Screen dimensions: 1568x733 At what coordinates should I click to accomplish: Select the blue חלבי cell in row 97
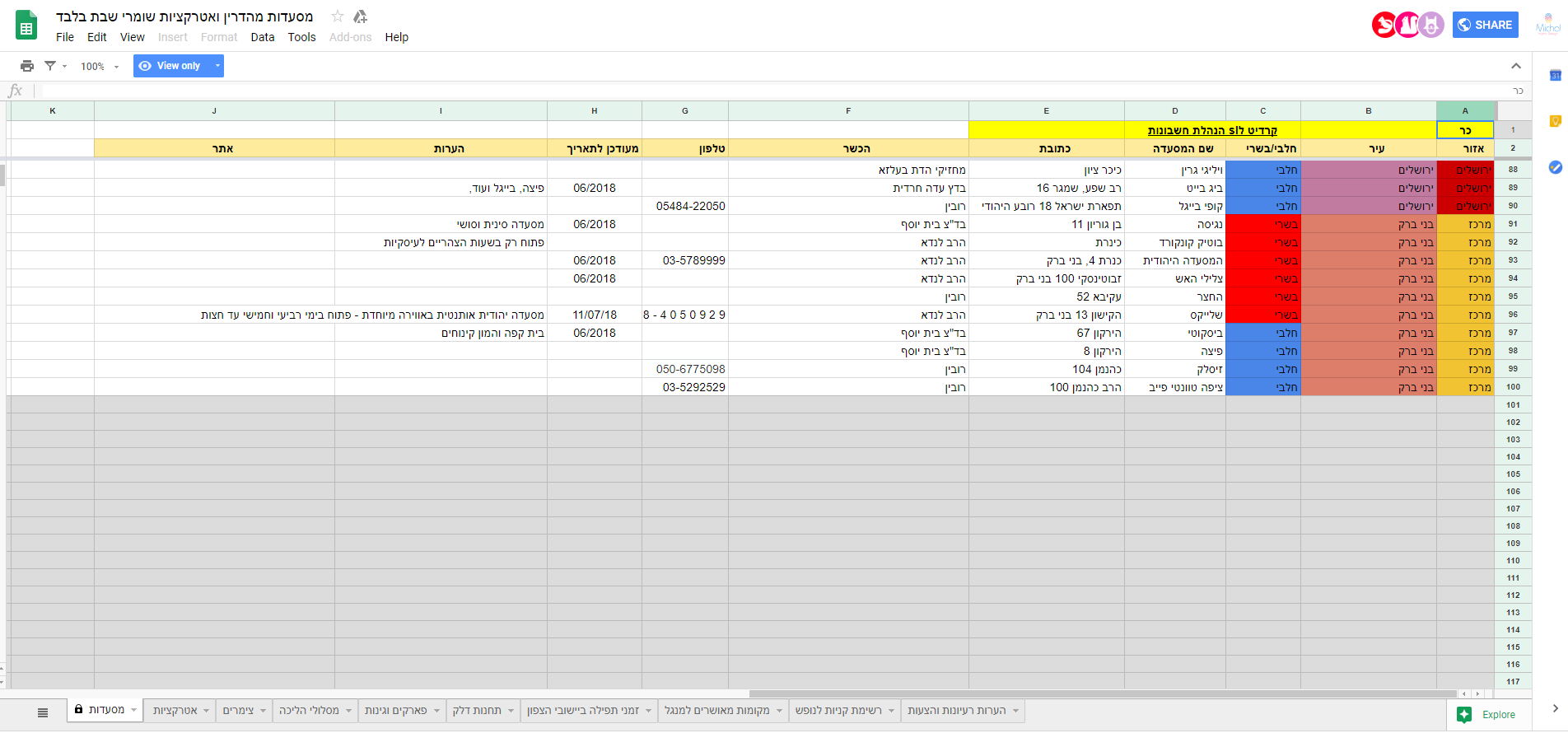[1263, 333]
